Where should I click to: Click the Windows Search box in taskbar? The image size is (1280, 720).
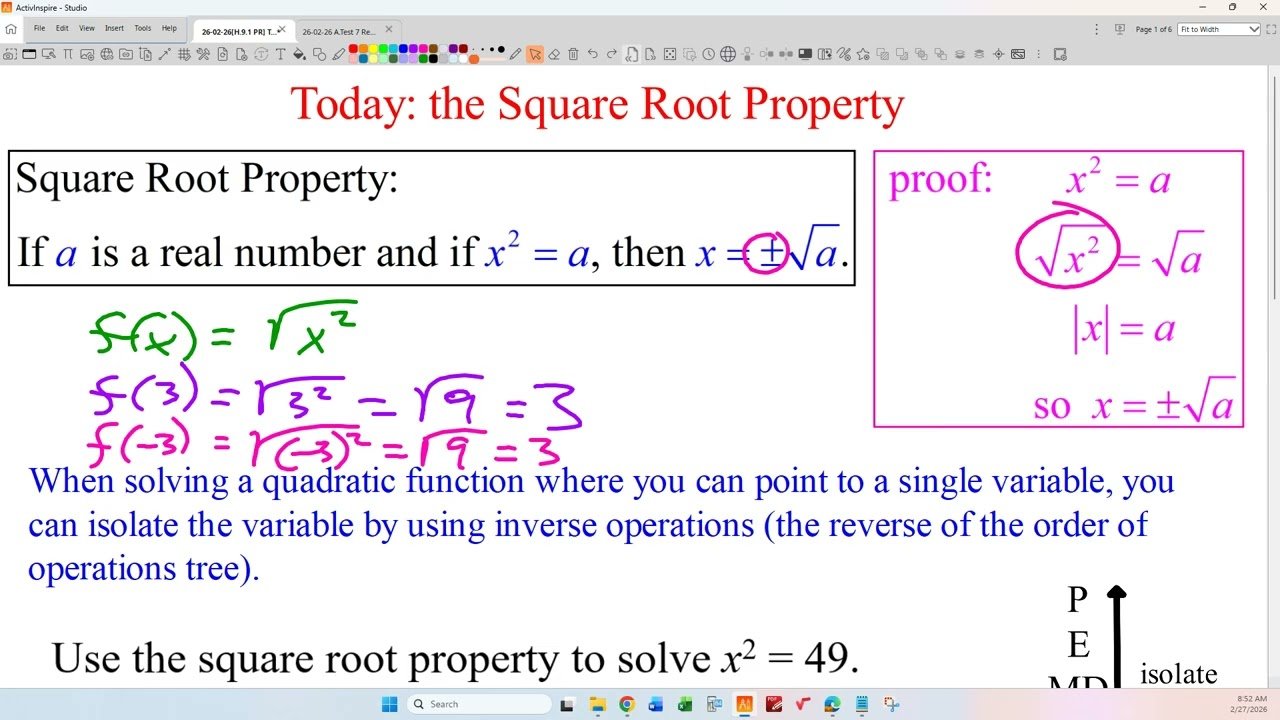(x=478, y=704)
